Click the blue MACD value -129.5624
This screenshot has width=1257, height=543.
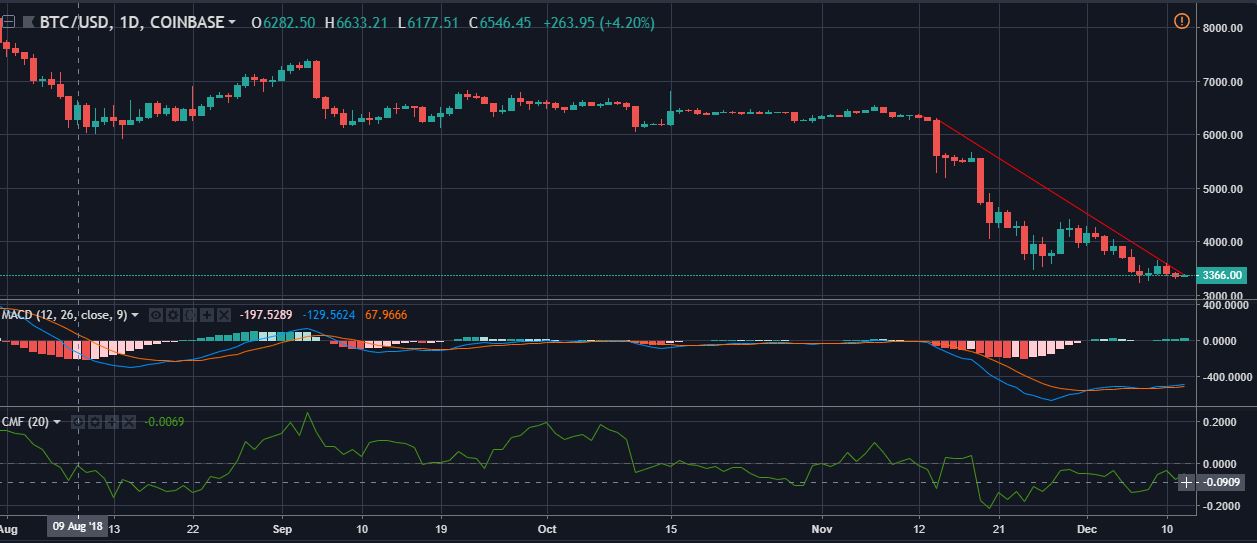tap(328, 315)
